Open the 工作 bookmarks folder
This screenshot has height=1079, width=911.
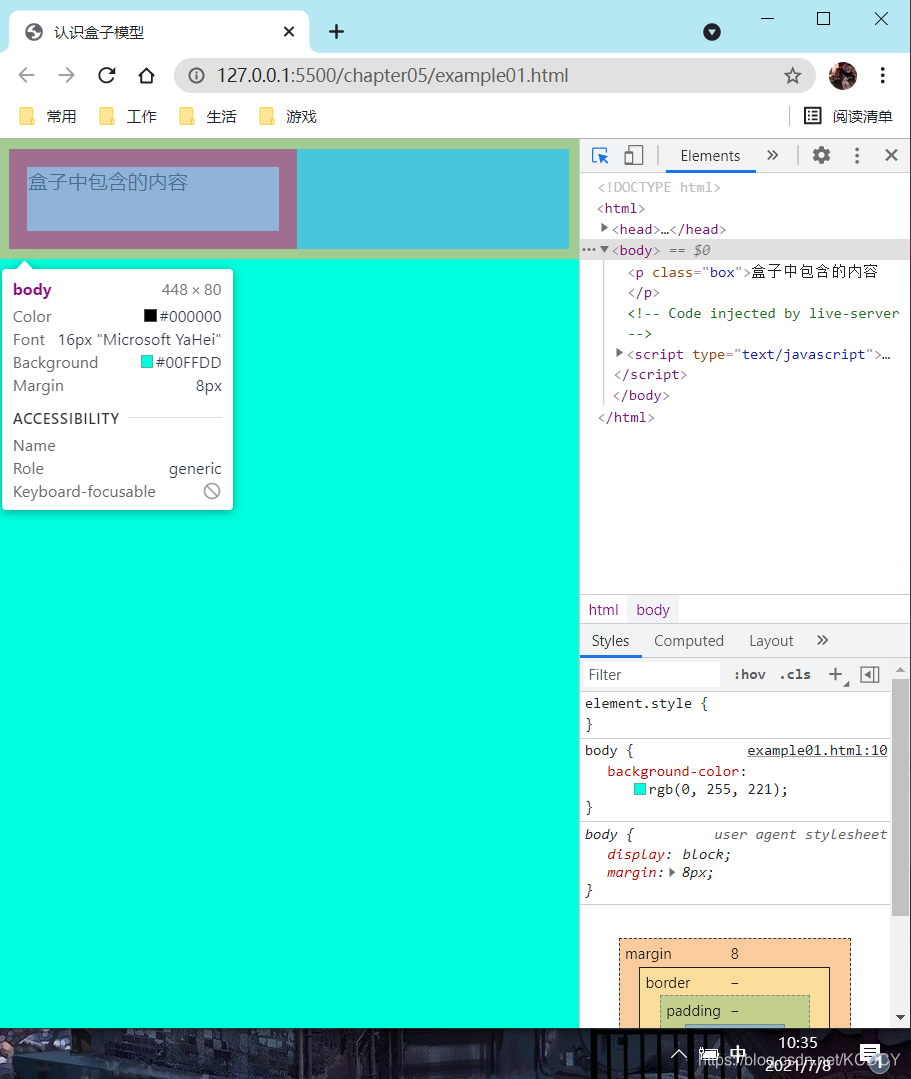click(x=128, y=116)
